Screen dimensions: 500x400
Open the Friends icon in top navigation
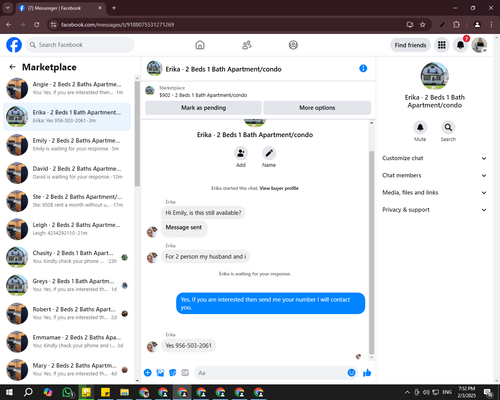pos(247,45)
